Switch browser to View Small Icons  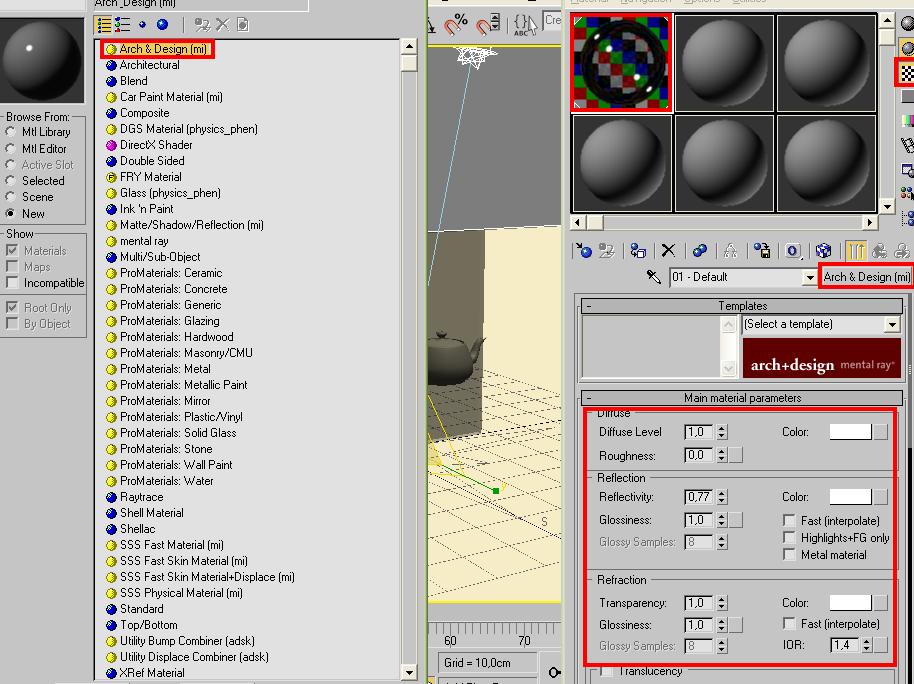tap(142, 24)
